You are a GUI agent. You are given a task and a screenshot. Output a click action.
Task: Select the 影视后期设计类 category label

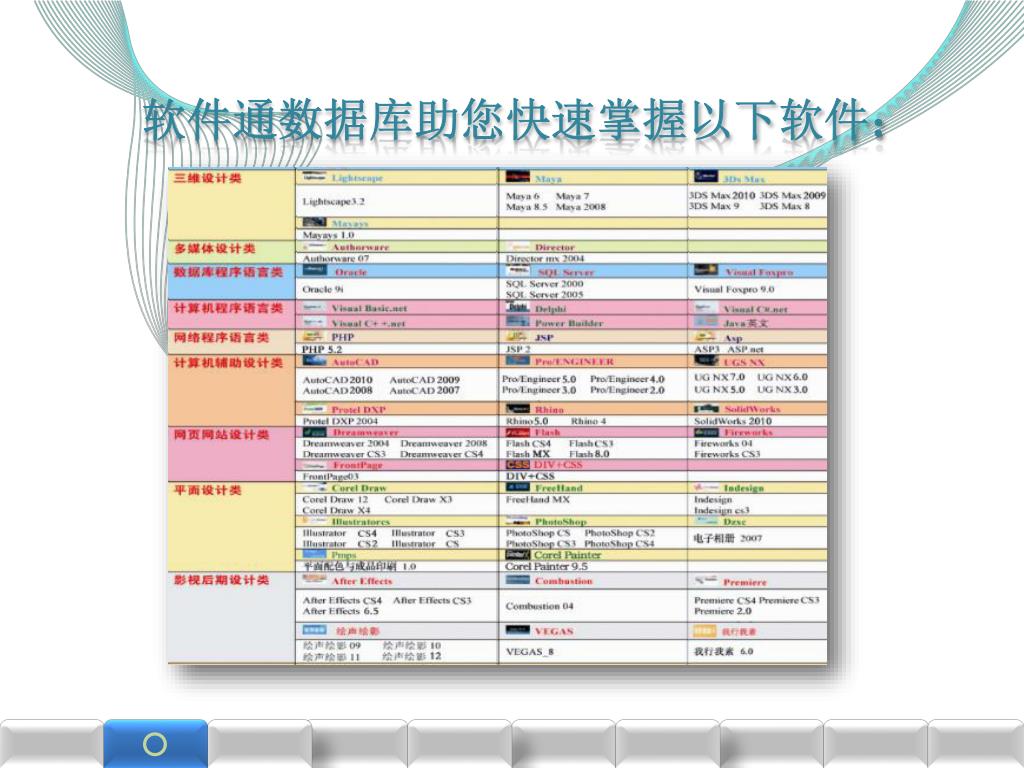[x=221, y=580]
